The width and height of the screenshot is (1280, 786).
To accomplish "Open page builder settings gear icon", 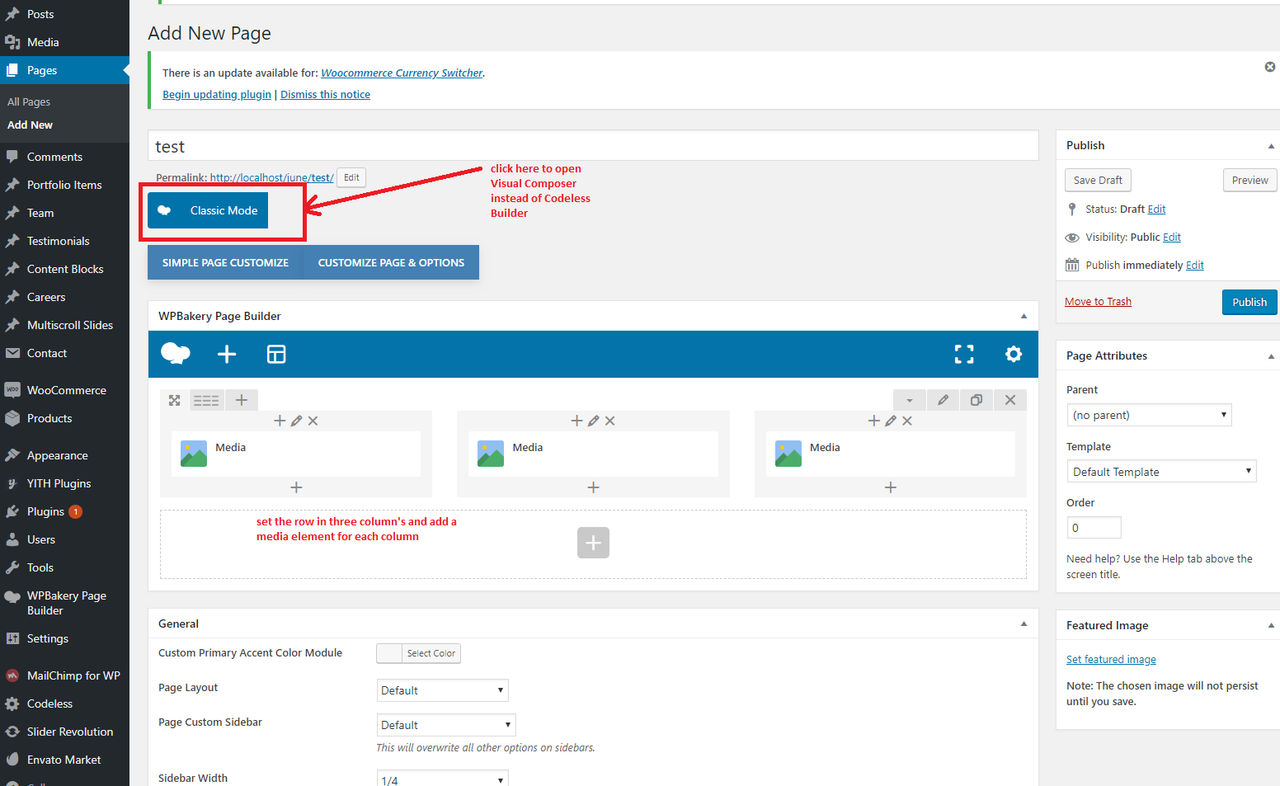I will 1014,354.
